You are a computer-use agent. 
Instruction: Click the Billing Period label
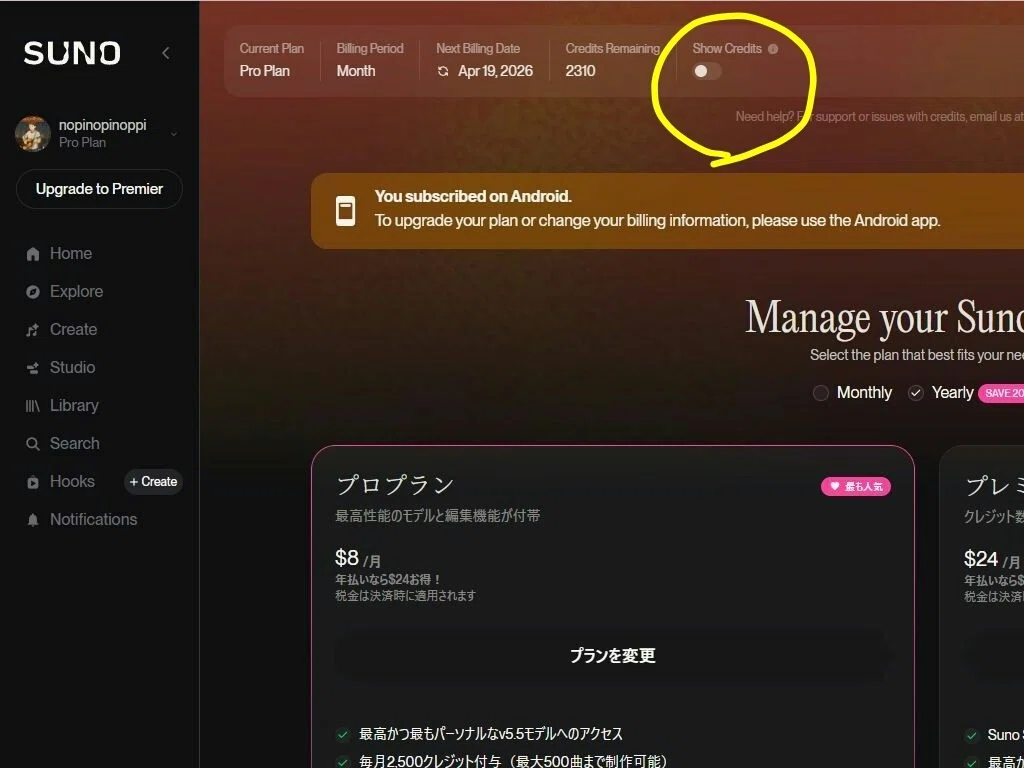pyautogui.click(x=370, y=48)
